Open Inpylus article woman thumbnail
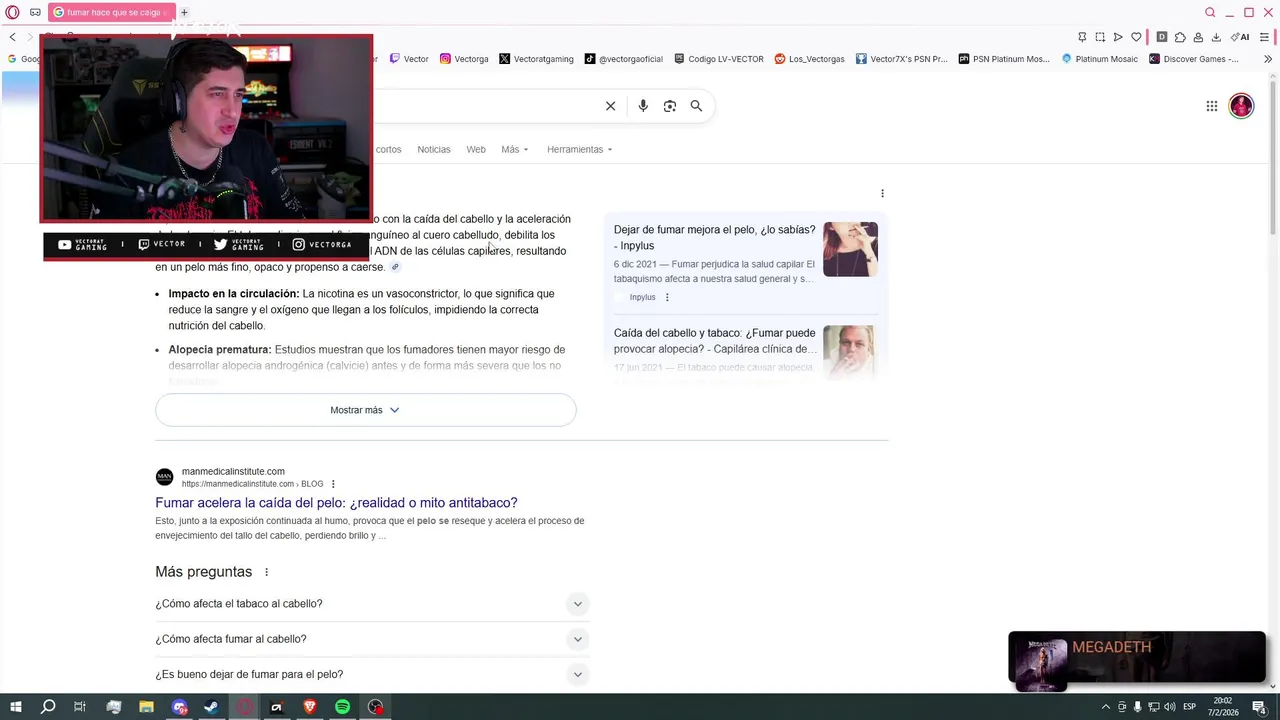The width and height of the screenshot is (1280, 720). pos(850,249)
